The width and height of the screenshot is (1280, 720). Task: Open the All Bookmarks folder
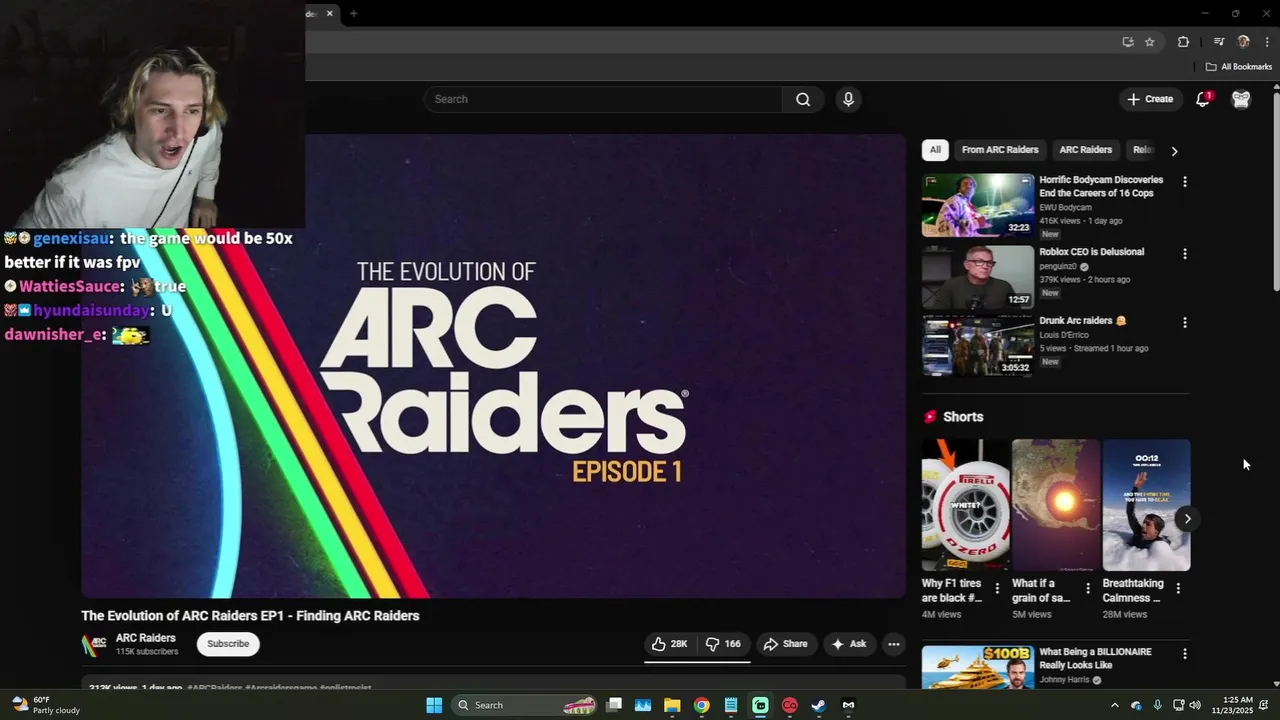point(1238,67)
